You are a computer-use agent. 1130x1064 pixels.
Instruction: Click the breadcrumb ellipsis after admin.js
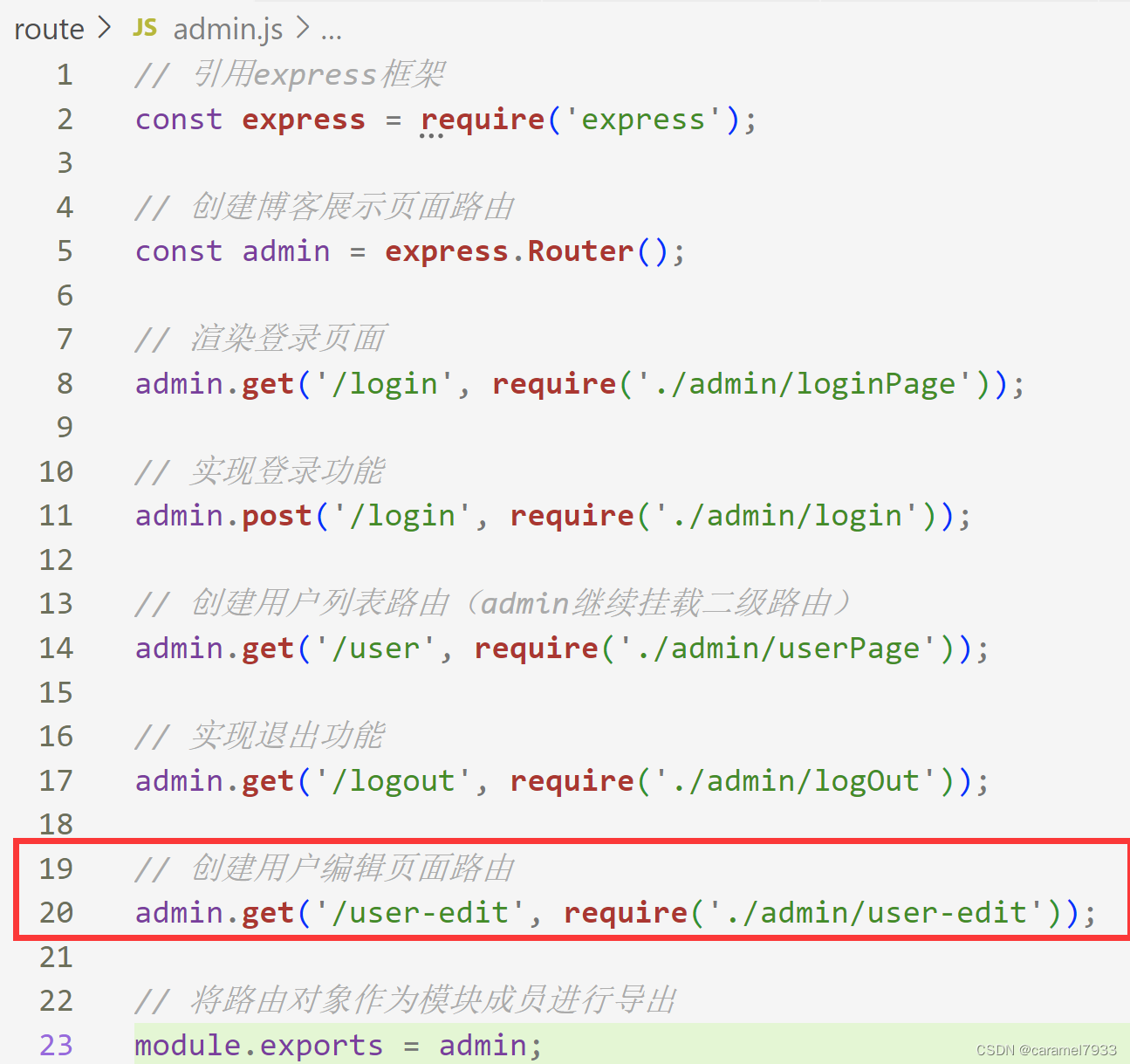coord(332,35)
